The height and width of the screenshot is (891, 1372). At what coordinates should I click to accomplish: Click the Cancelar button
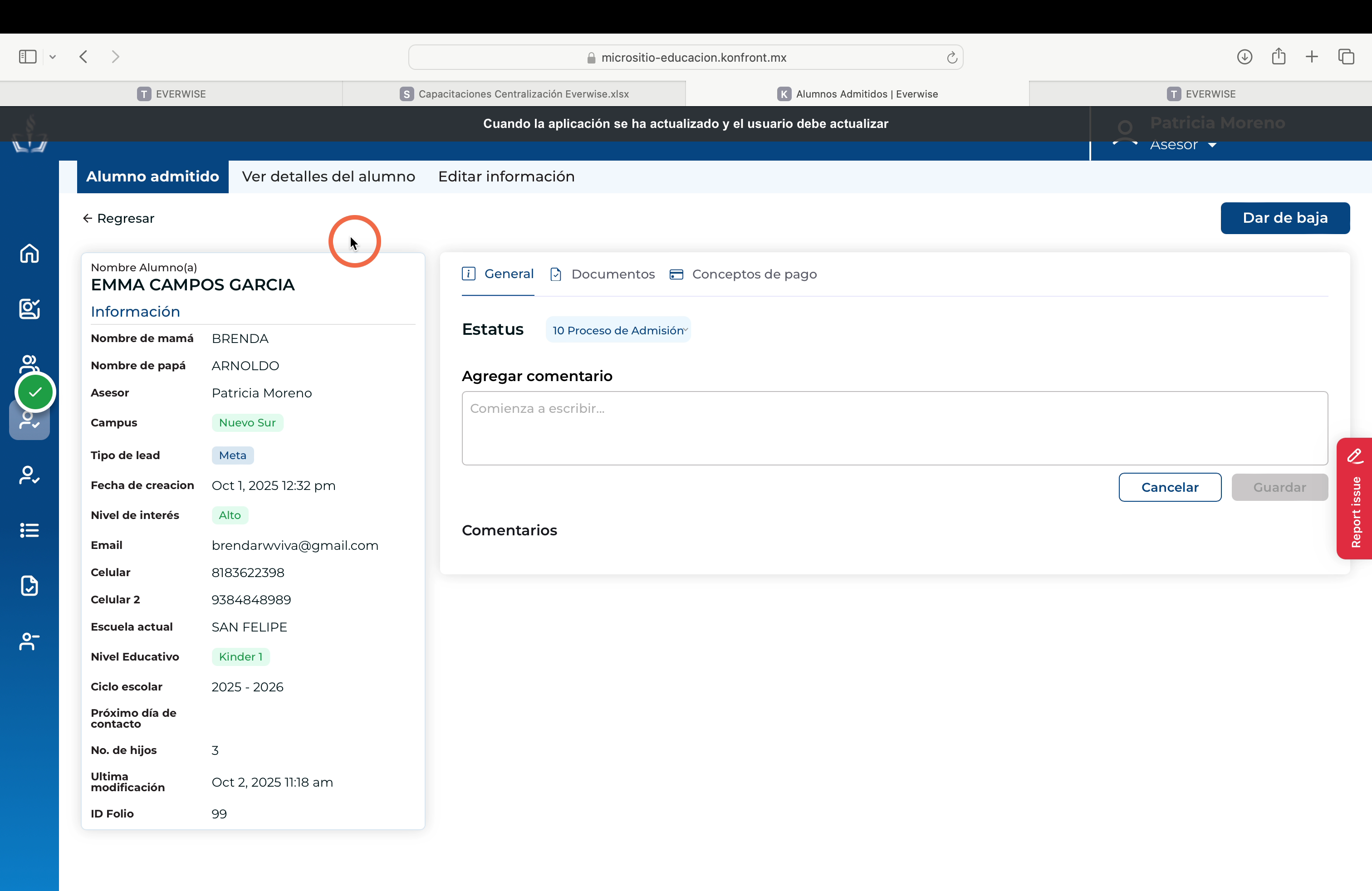[x=1170, y=487]
